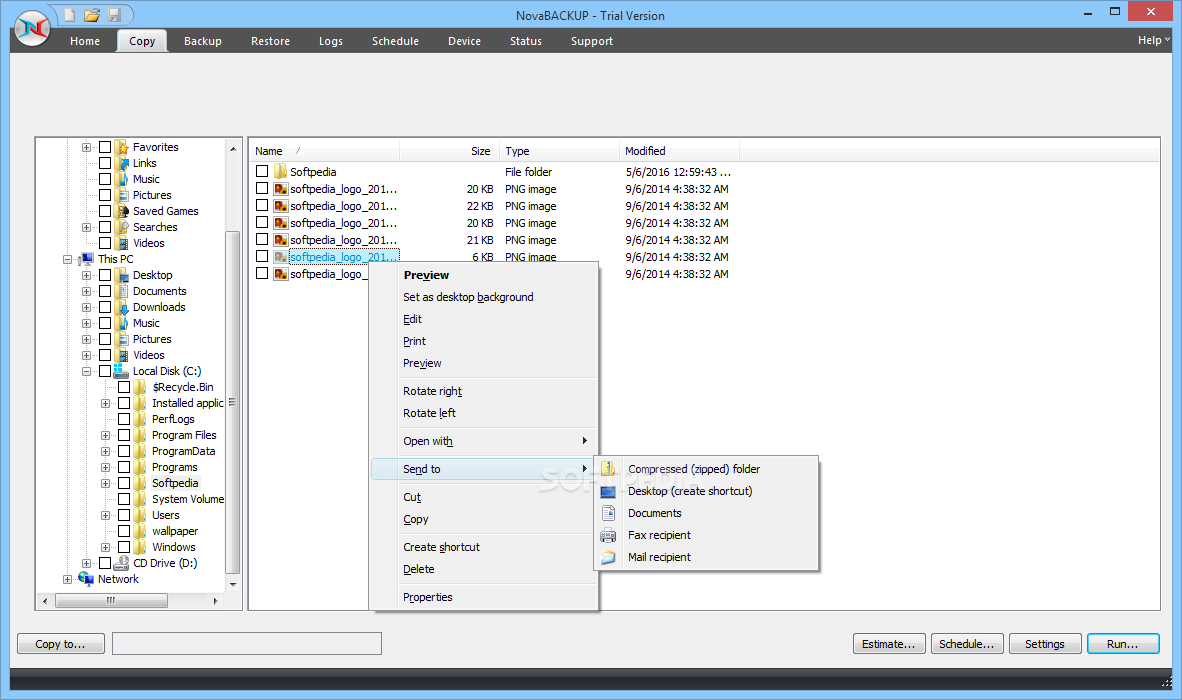Click the NovaBACKUP round logo button
Image resolution: width=1182 pixels, height=700 pixels.
click(32, 29)
